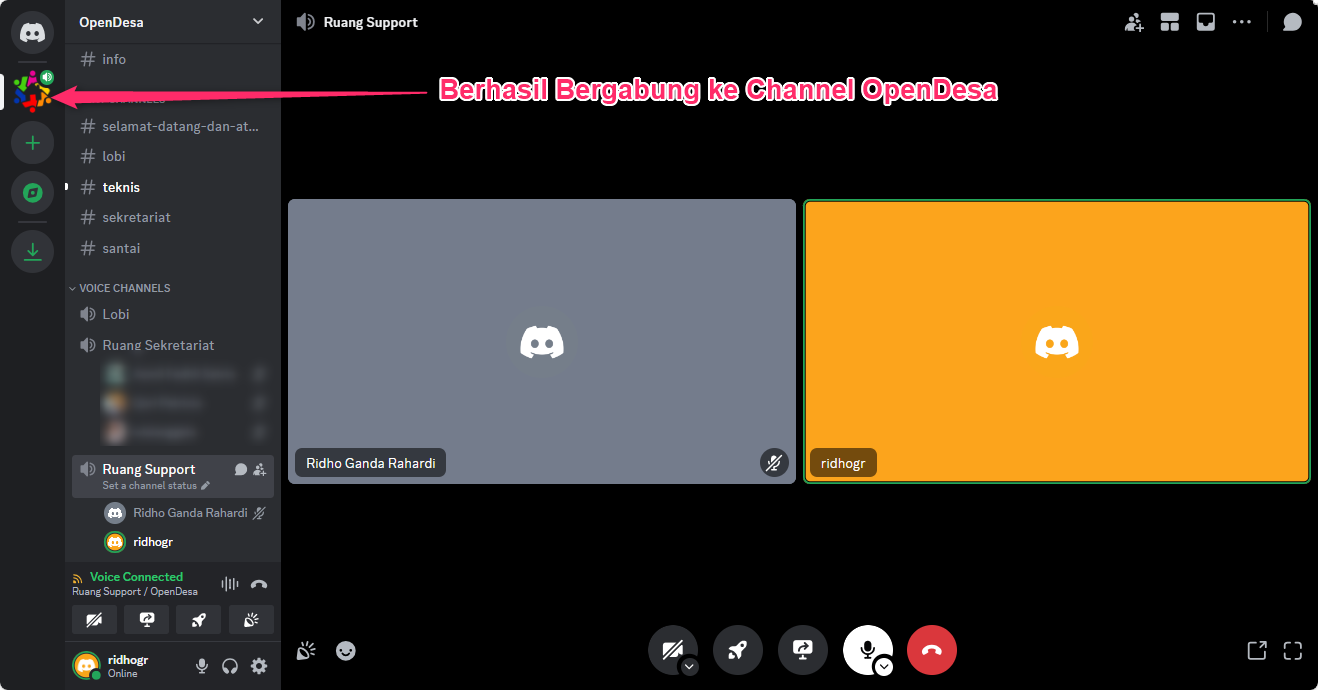1318x690 pixels.
Task: Share your screen from sidebar panel
Action: (x=147, y=620)
